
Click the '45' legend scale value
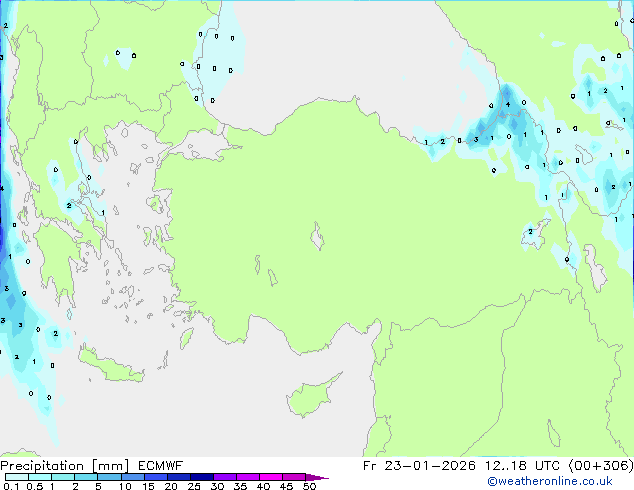pos(286,486)
